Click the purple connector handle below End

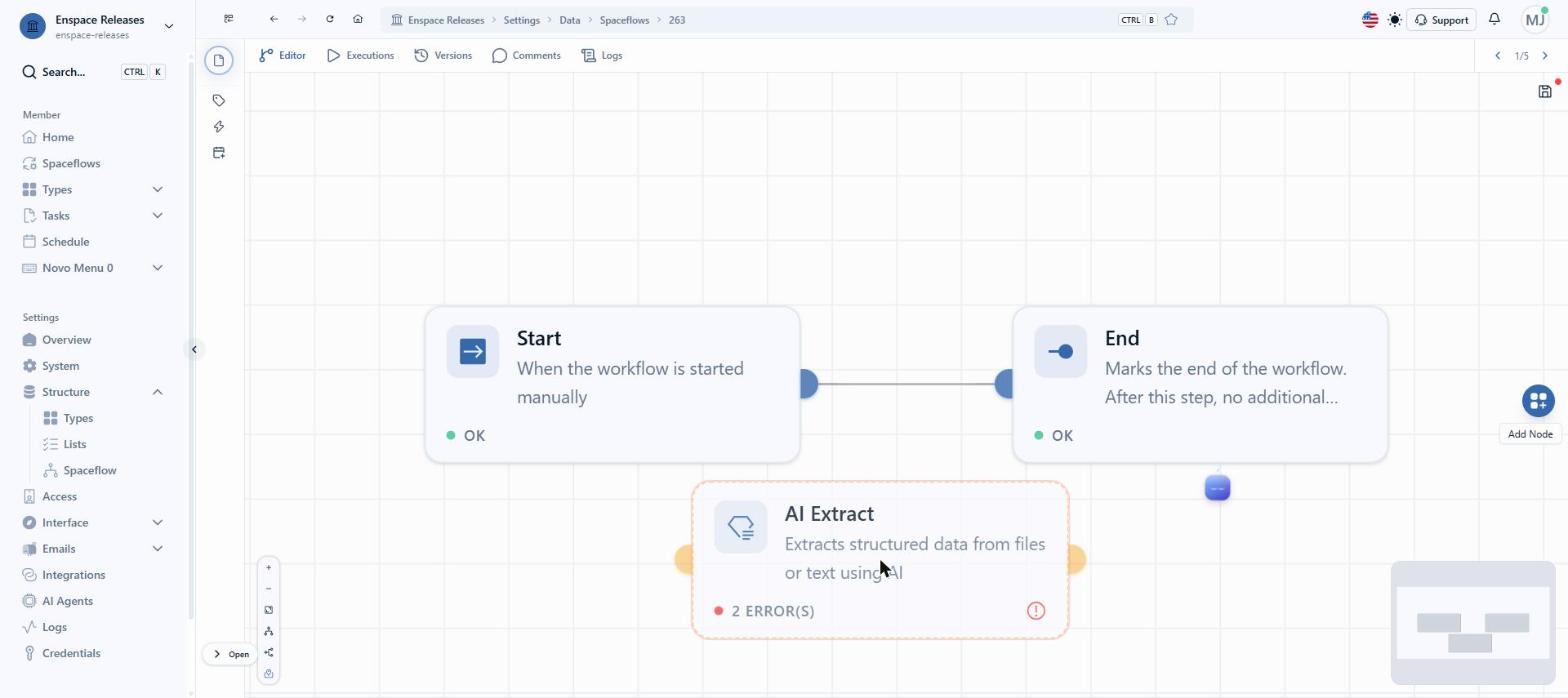click(x=1217, y=488)
